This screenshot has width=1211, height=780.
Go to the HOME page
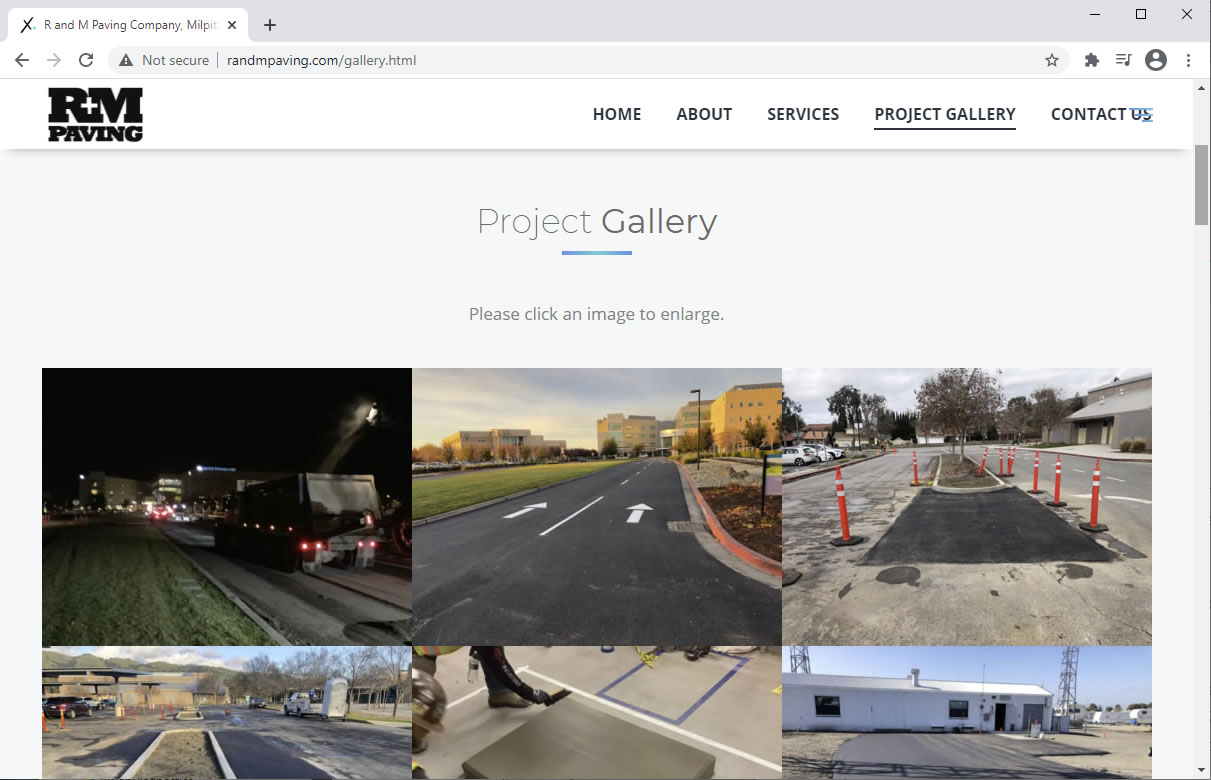click(617, 114)
